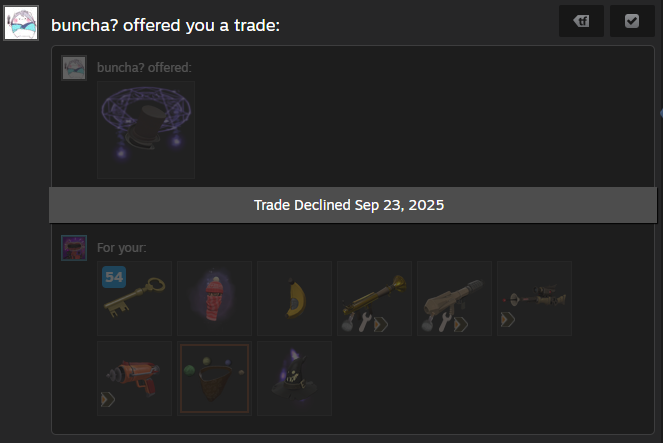Click the For your: label

click(122, 248)
